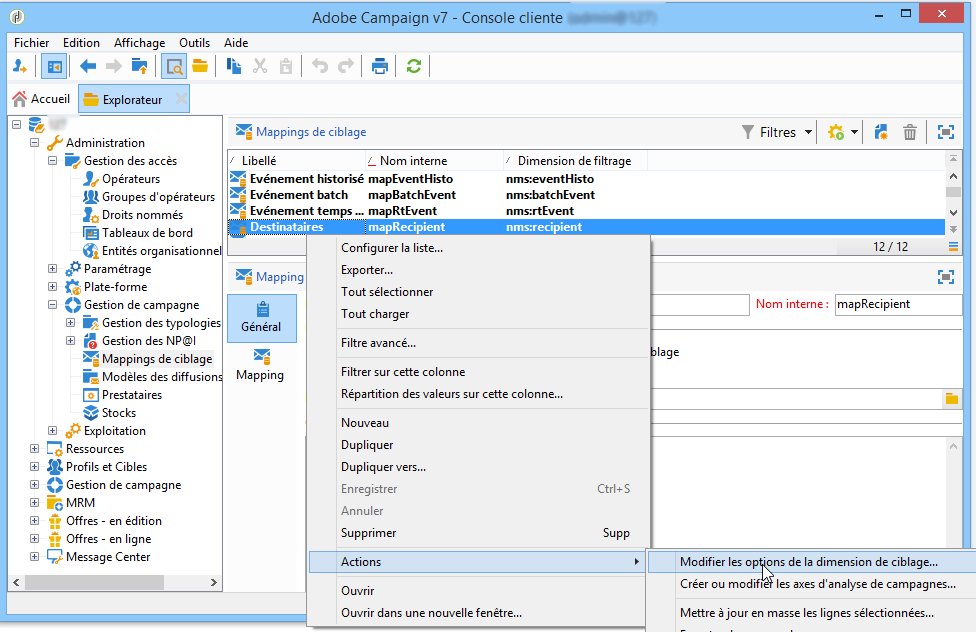
Task: Click the print icon in toolbar
Action: pyautogui.click(x=380, y=66)
